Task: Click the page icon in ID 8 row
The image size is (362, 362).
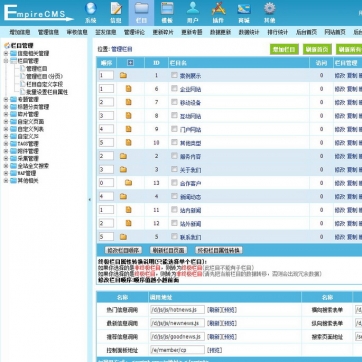Action: click(x=128, y=116)
